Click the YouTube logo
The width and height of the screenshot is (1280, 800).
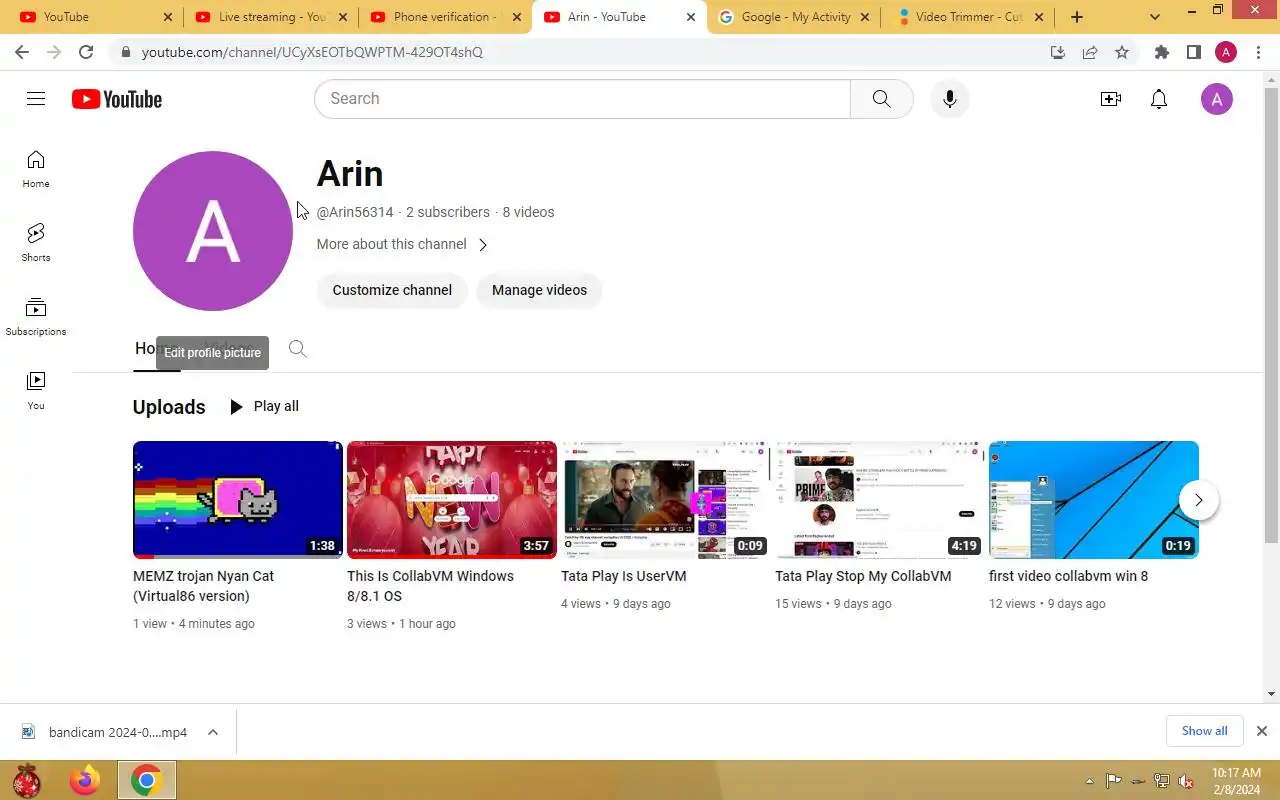coord(117,99)
